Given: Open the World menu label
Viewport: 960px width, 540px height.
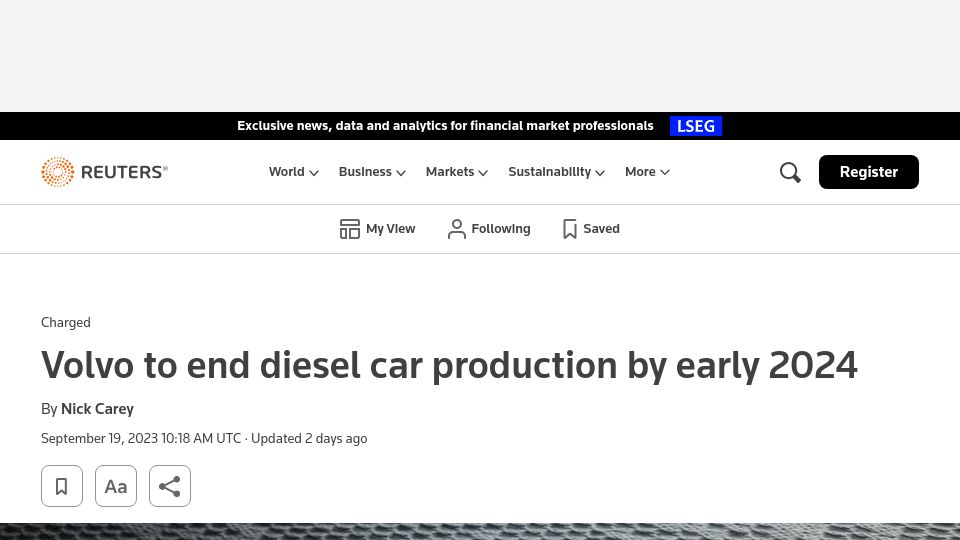Looking at the screenshot, I should (x=287, y=172).
